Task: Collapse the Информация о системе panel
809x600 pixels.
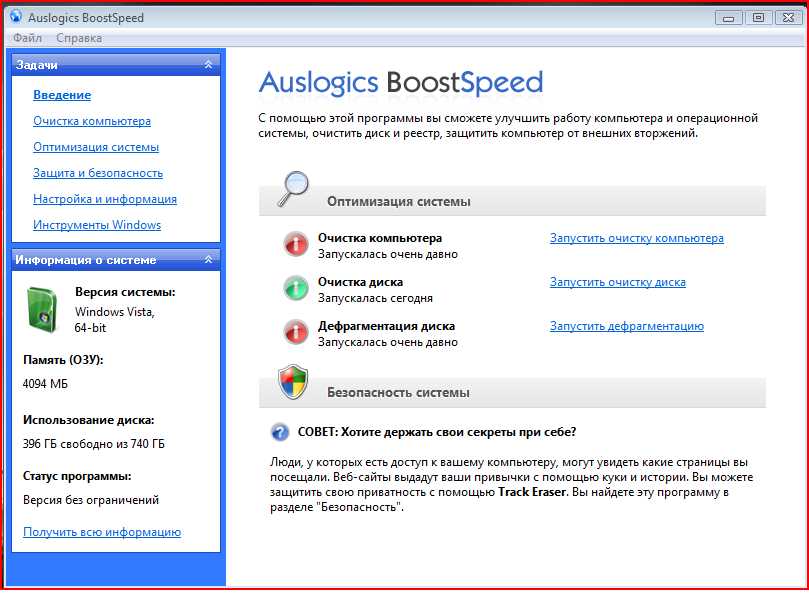Action: tap(208, 260)
